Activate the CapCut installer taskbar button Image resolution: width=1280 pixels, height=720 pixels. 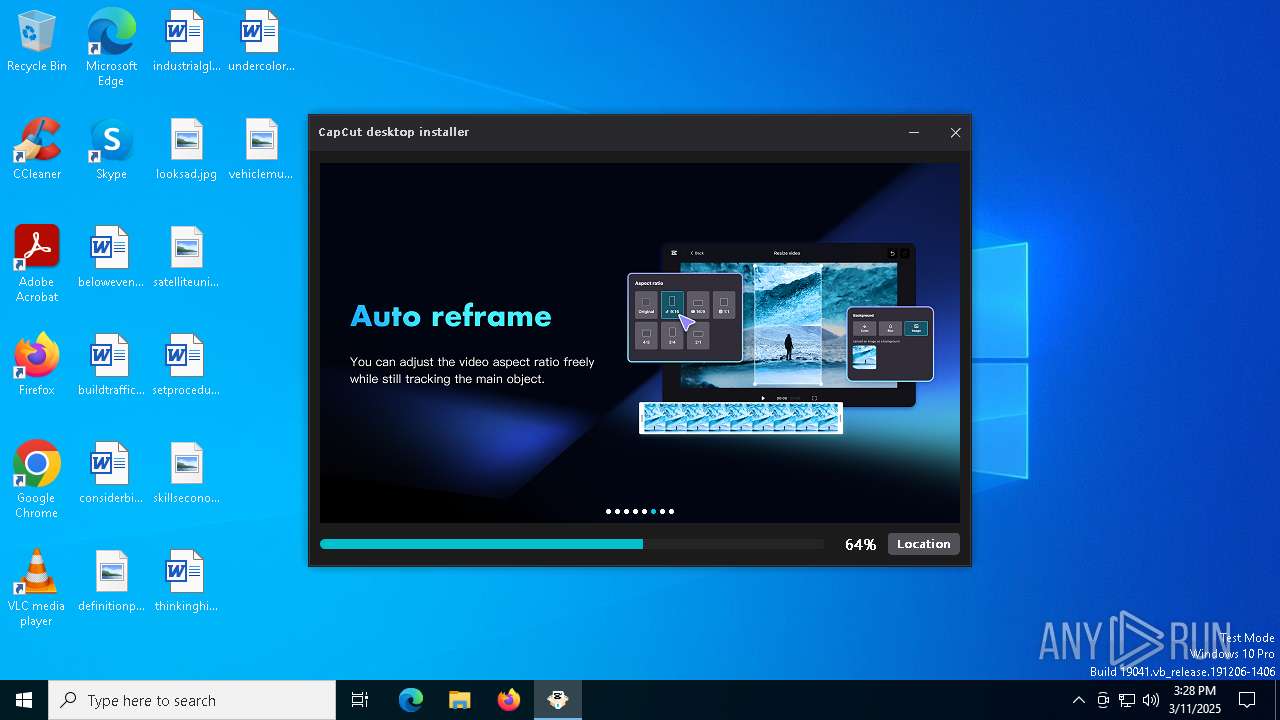pyautogui.click(x=558, y=700)
